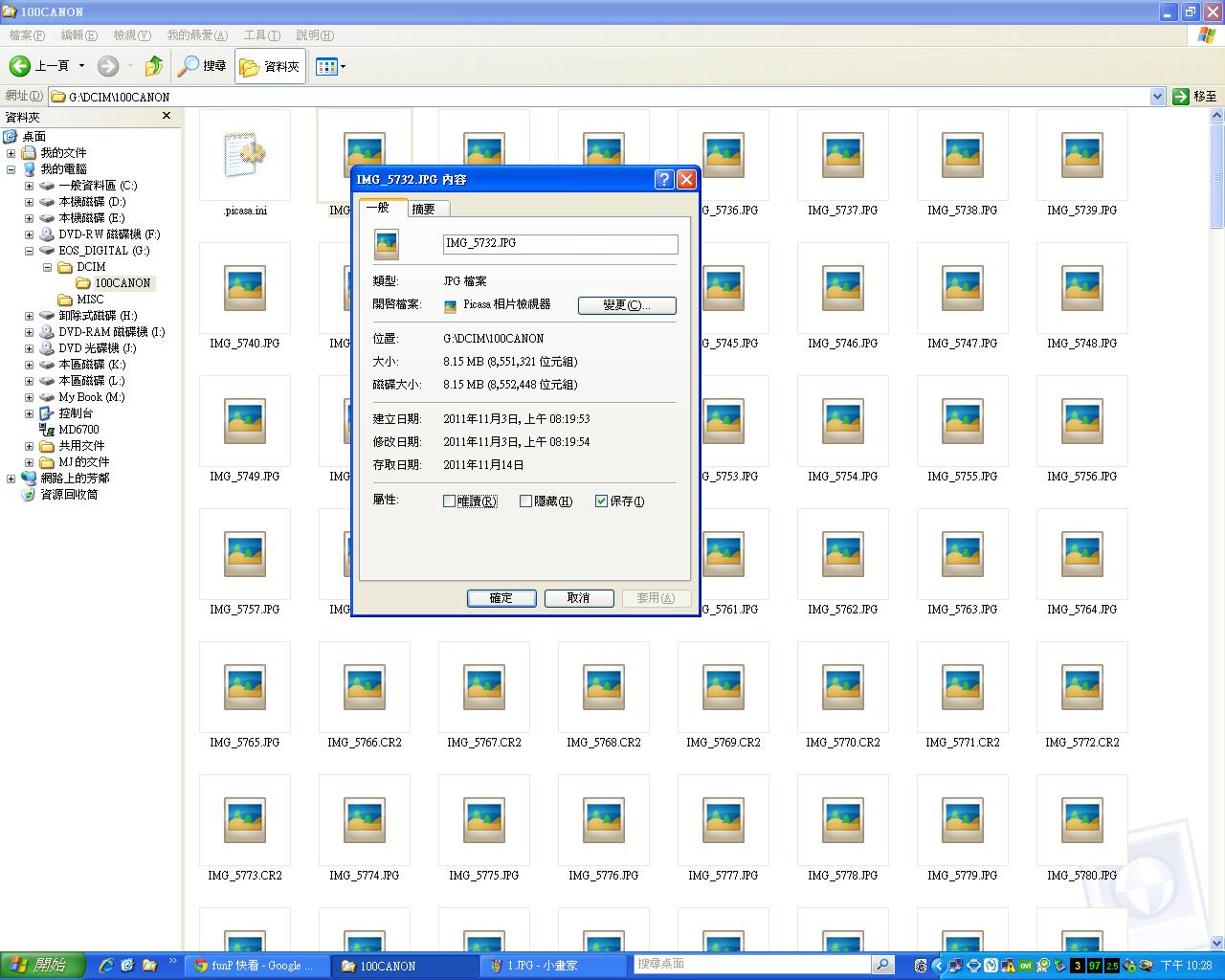Select the IMG_5772.CR2 file icon
The width and height of the screenshot is (1225, 980).
tap(1082, 687)
